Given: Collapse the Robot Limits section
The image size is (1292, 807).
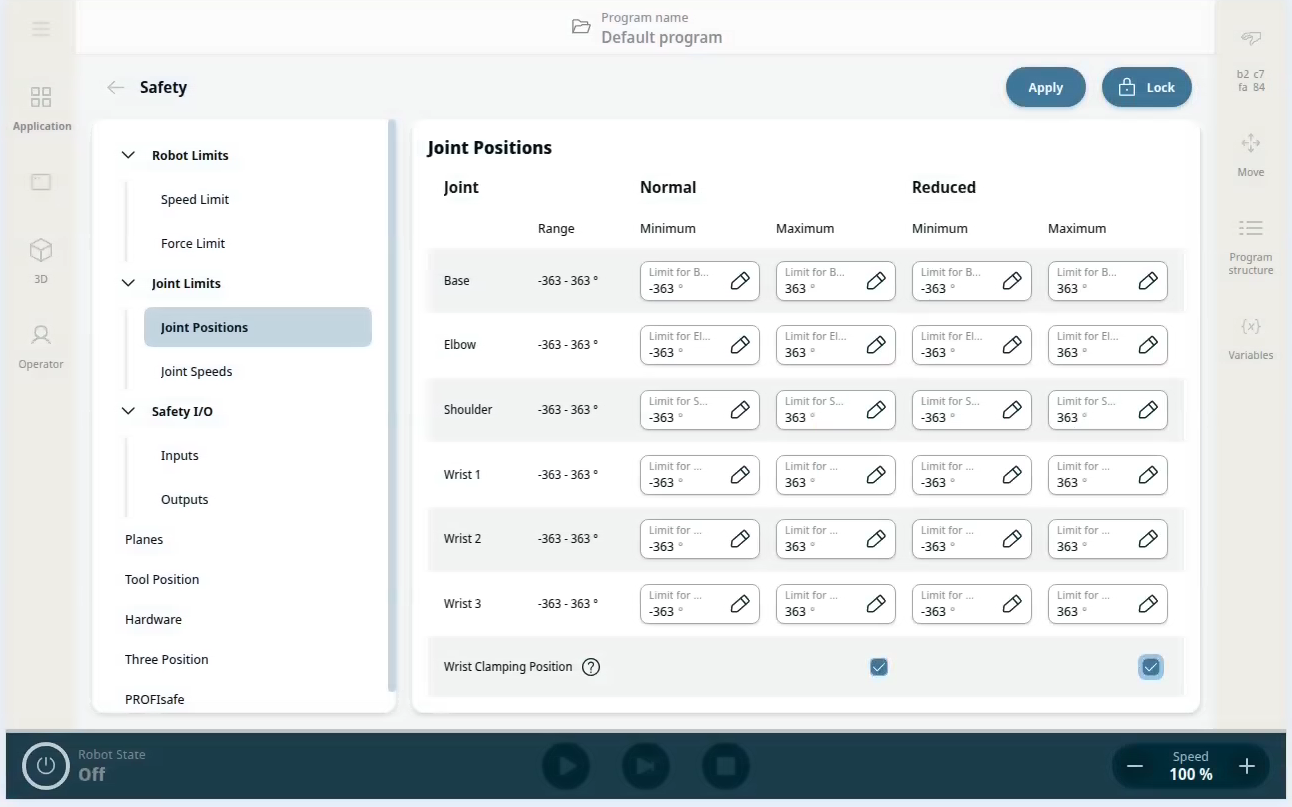Looking at the screenshot, I should [128, 155].
